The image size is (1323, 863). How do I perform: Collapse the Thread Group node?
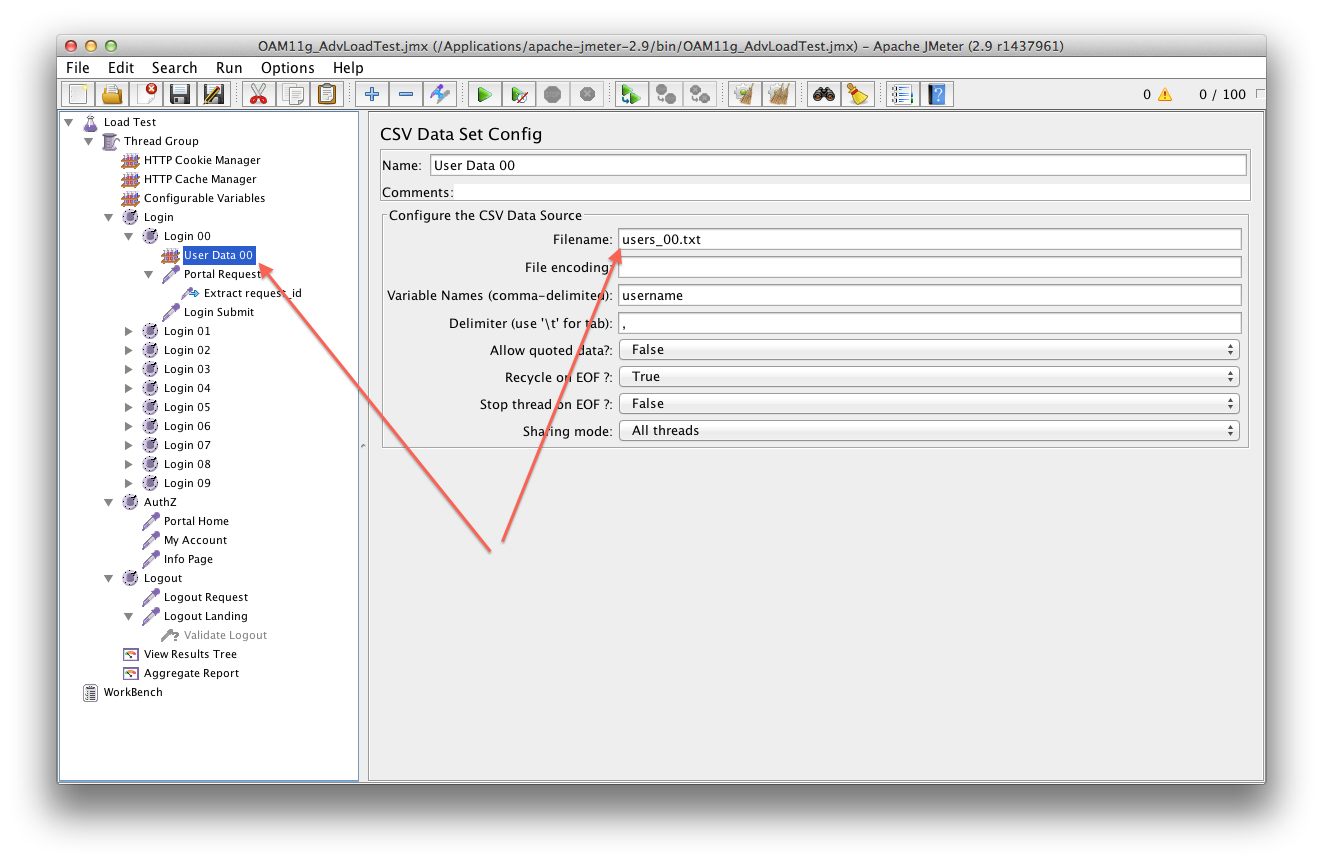pyautogui.click(x=89, y=141)
